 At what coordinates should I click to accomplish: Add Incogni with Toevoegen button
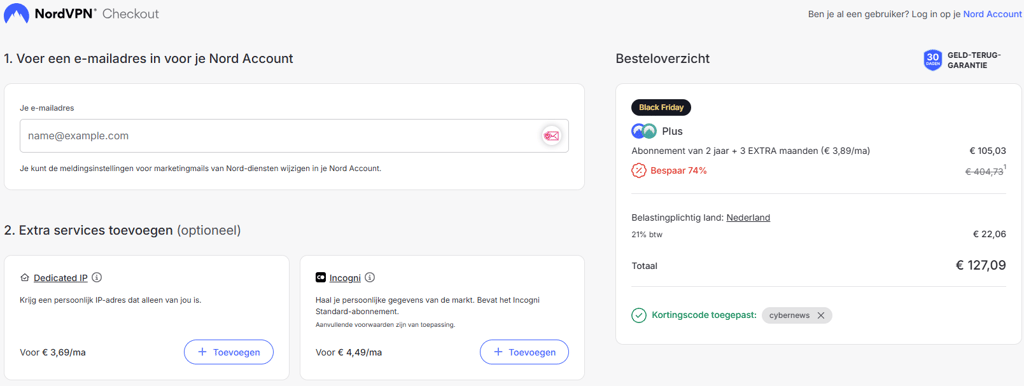click(524, 352)
